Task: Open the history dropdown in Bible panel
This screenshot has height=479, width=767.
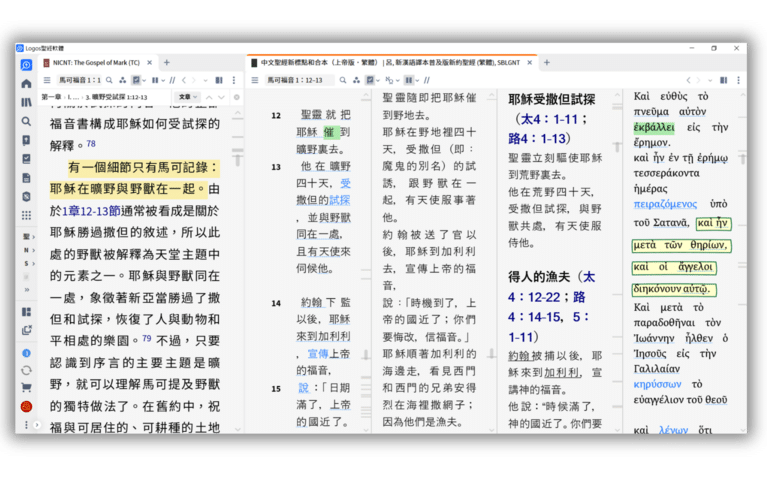Action: click(710, 80)
